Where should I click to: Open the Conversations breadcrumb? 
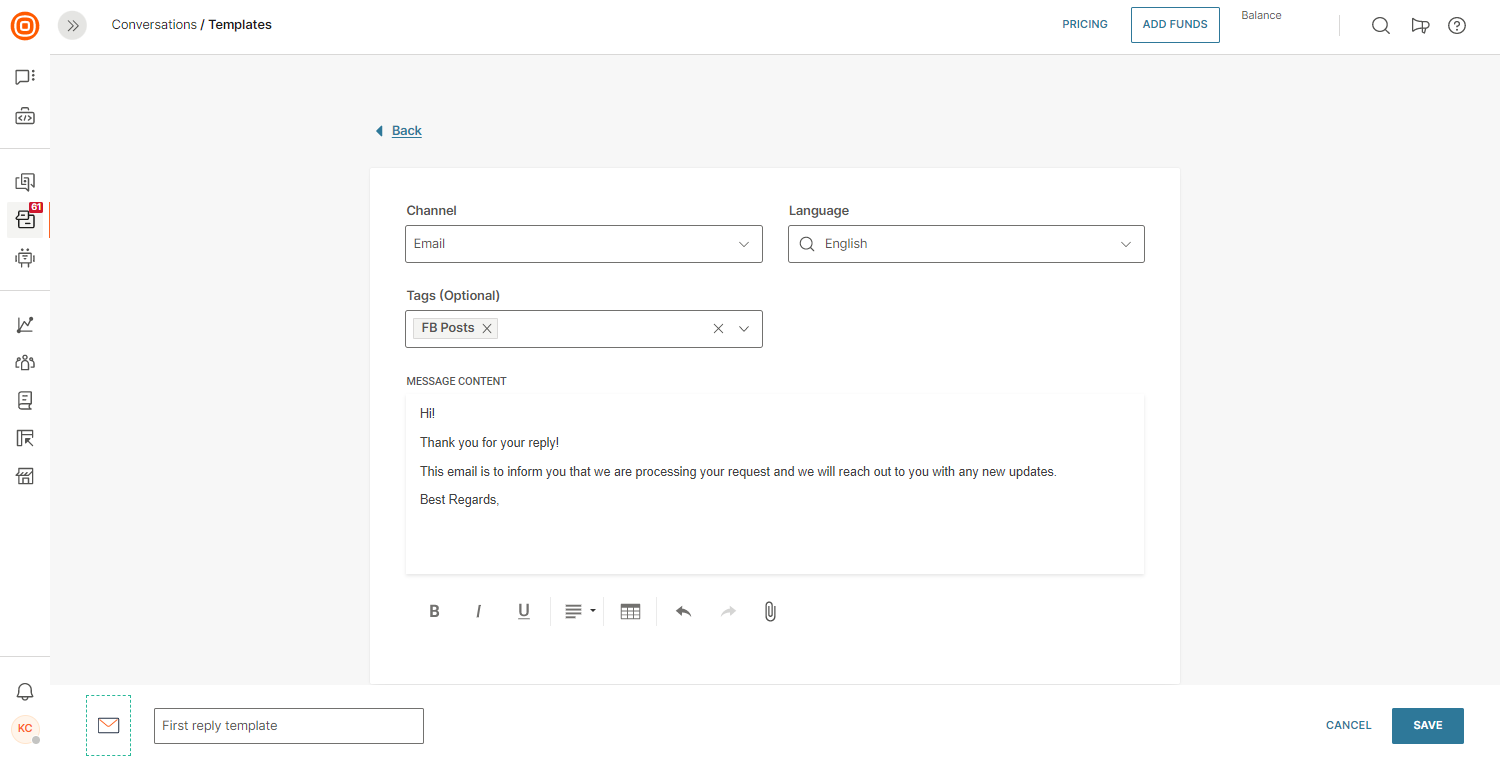[154, 25]
